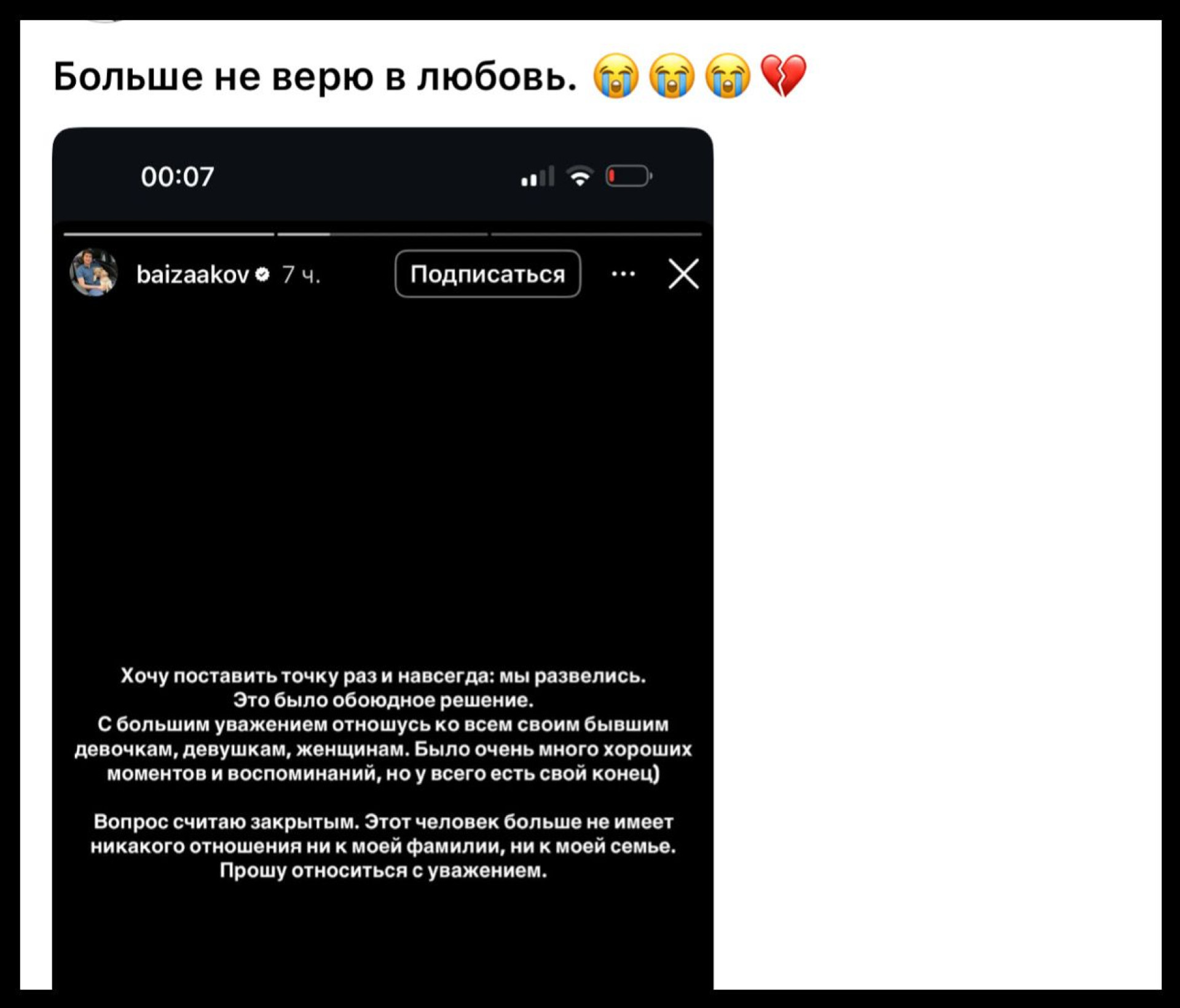1180x1008 pixels.
Task: Click the broken heart emoji
Action: [x=783, y=76]
